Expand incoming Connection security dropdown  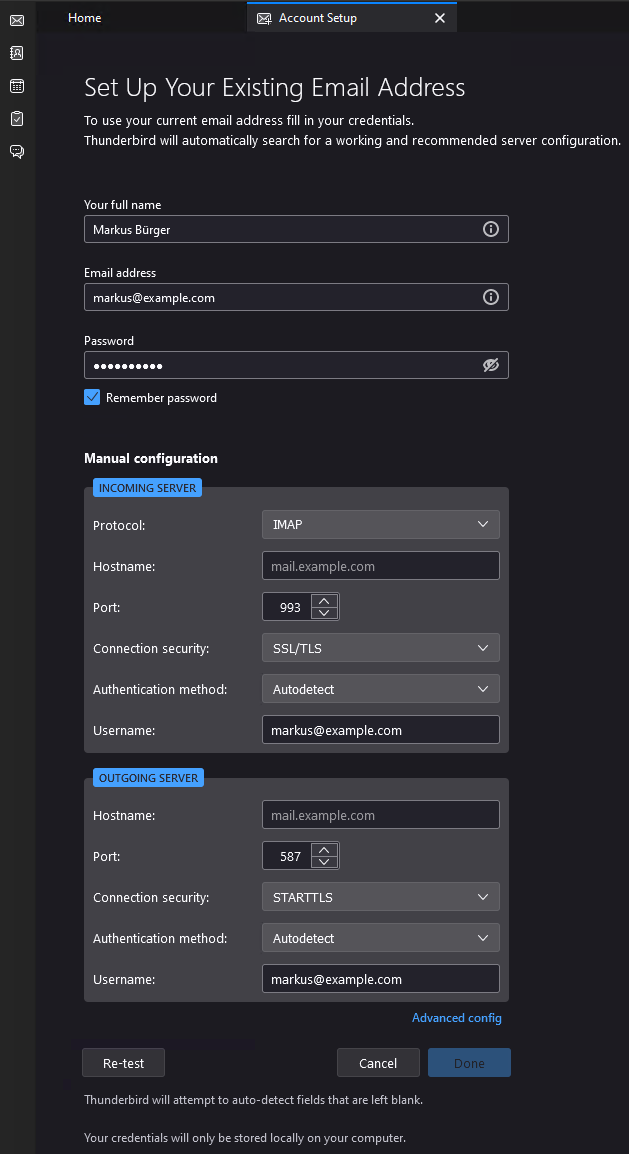point(380,648)
